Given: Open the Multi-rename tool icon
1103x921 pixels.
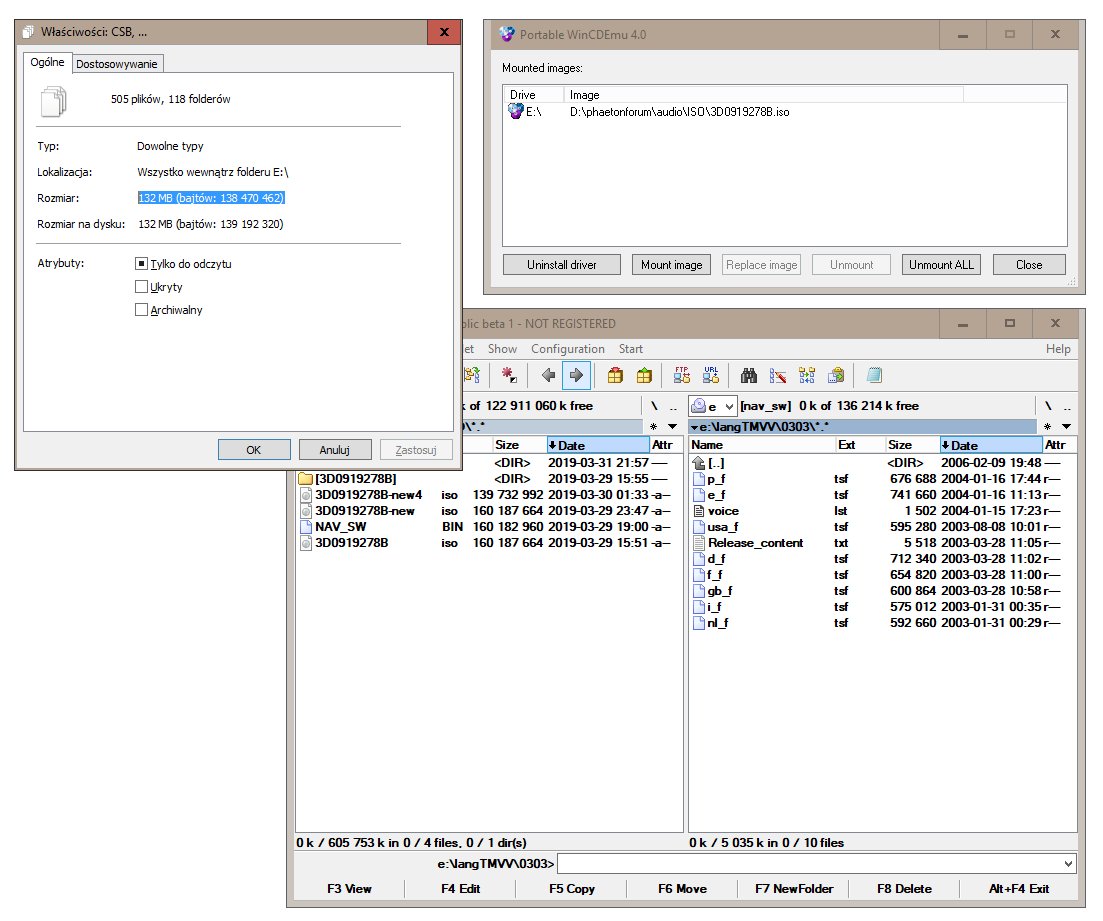Looking at the screenshot, I should click(777, 375).
